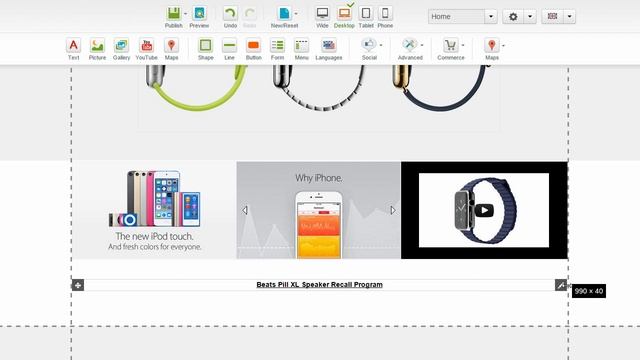Click the Preview icon
Screen dimensions: 640x360
pos(199,13)
